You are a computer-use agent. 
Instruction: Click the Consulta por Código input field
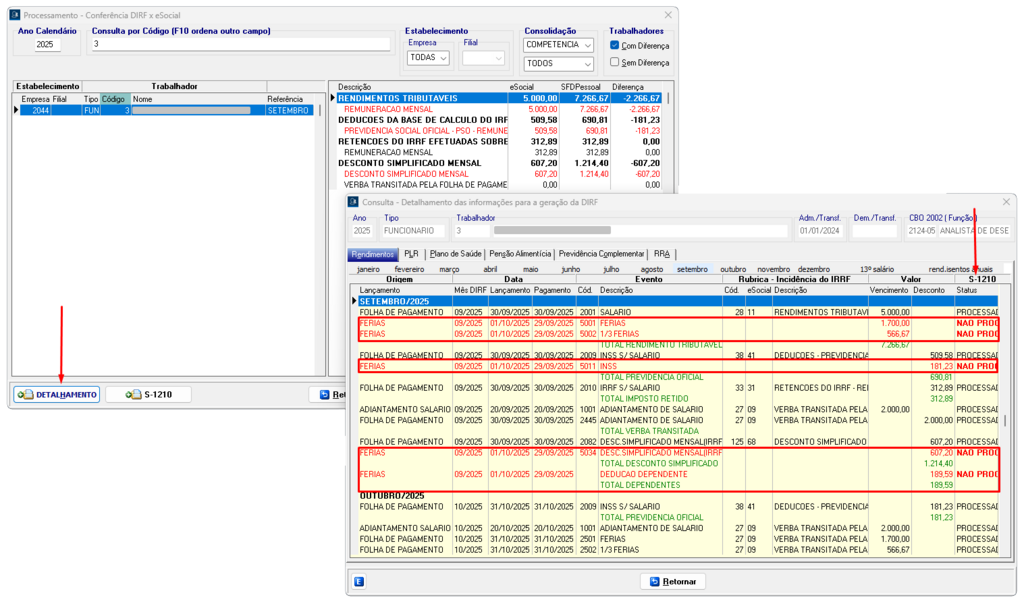point(240,45)
